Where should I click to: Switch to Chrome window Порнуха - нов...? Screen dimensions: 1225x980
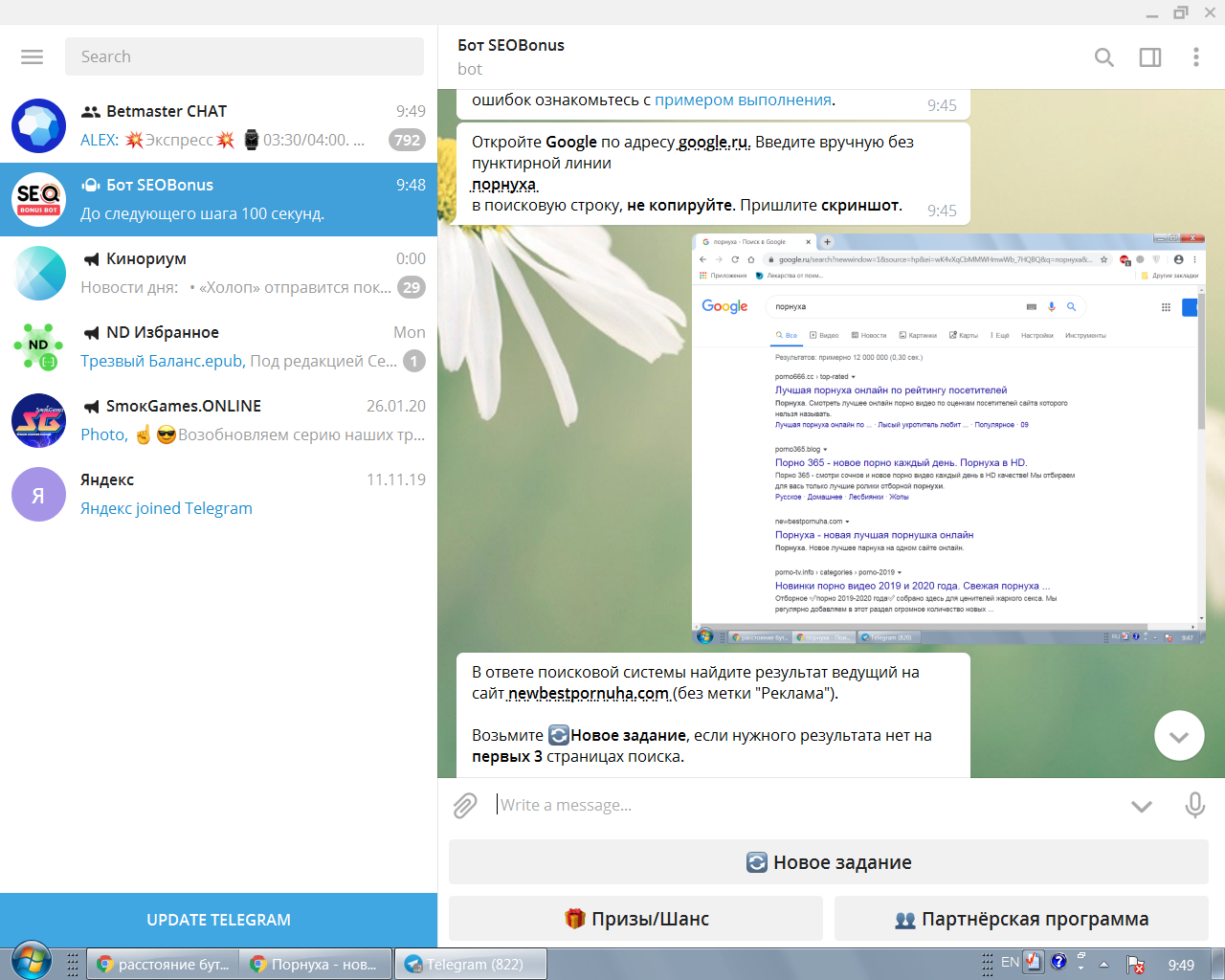(316, 964)
